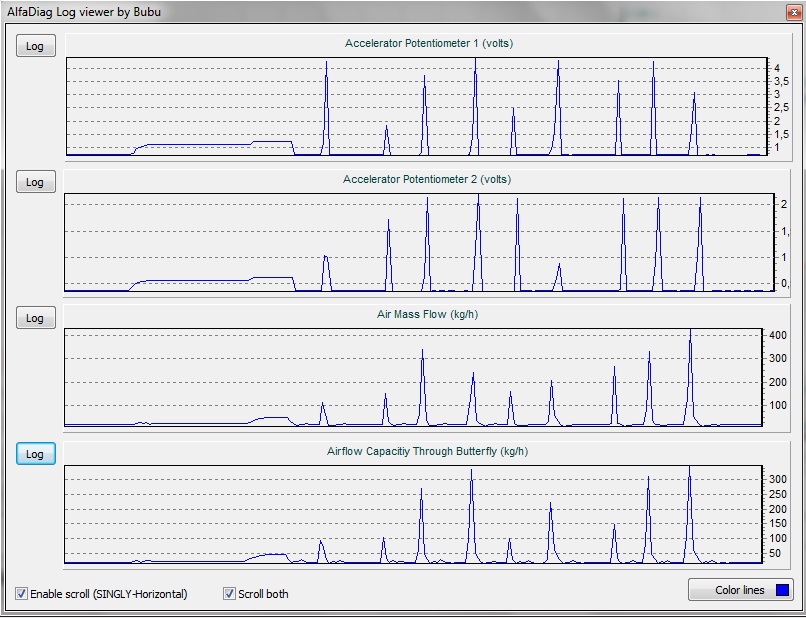Click the Air Mass Flow plot area
This screenshot has height=618, width=806.
tap(413, 377)
